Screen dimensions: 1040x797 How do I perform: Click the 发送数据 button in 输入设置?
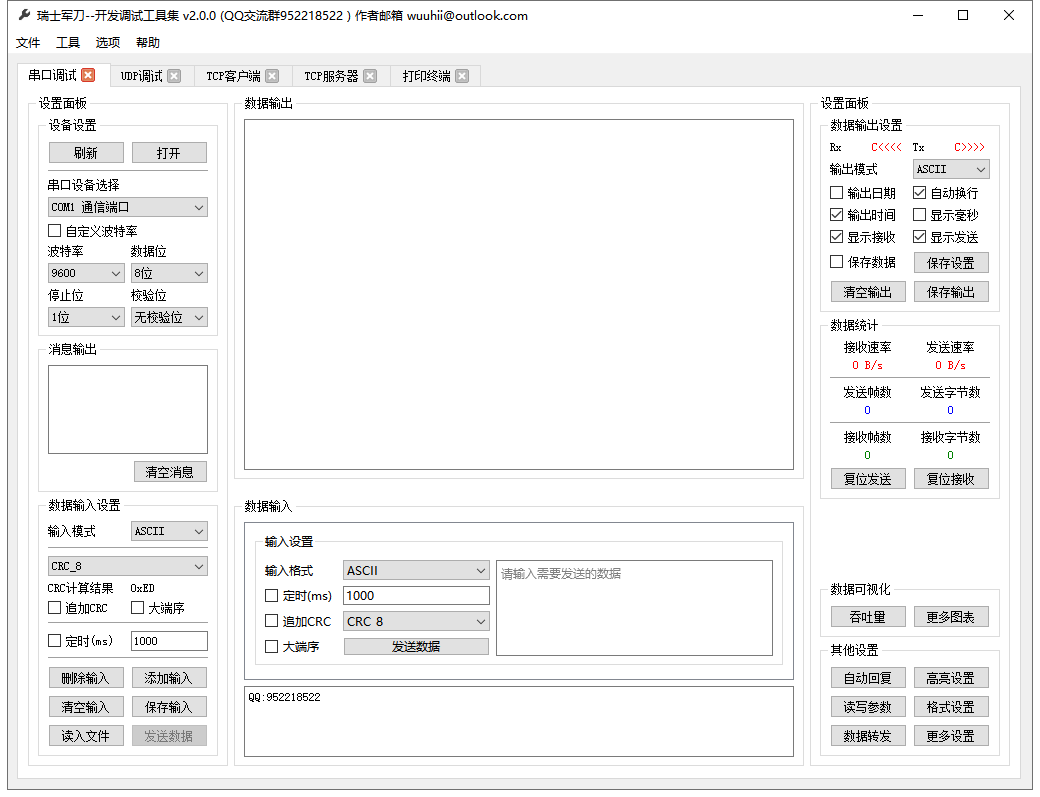pos(415,646)
